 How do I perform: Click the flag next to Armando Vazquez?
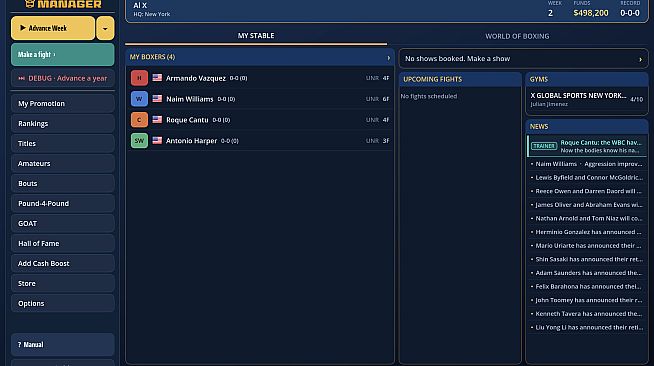click(x=157, y=78)
